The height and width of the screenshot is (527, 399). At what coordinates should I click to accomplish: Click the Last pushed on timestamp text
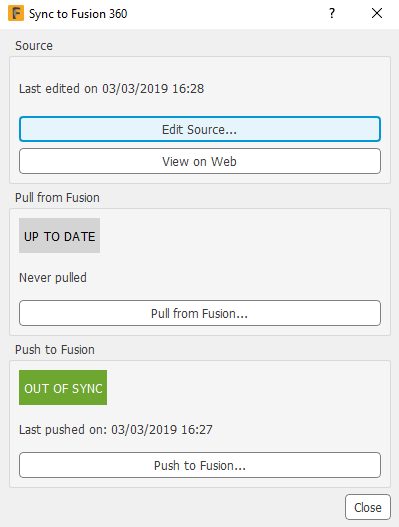click(116, 430)
